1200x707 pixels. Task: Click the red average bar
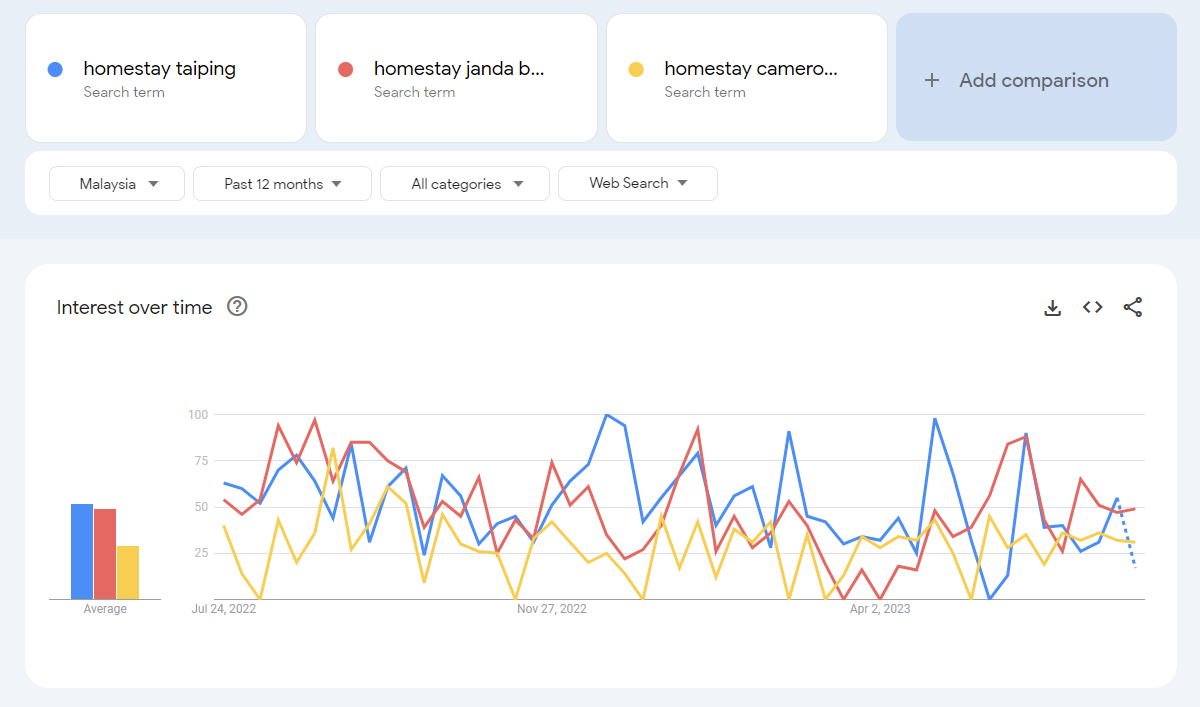coord(105,554)
